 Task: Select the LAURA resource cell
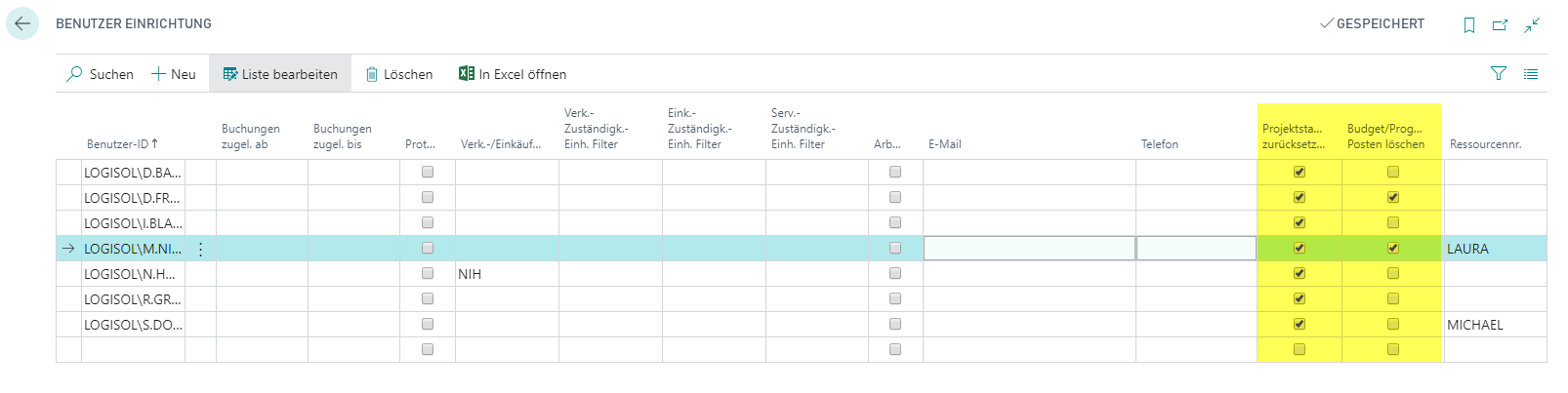1495,249
